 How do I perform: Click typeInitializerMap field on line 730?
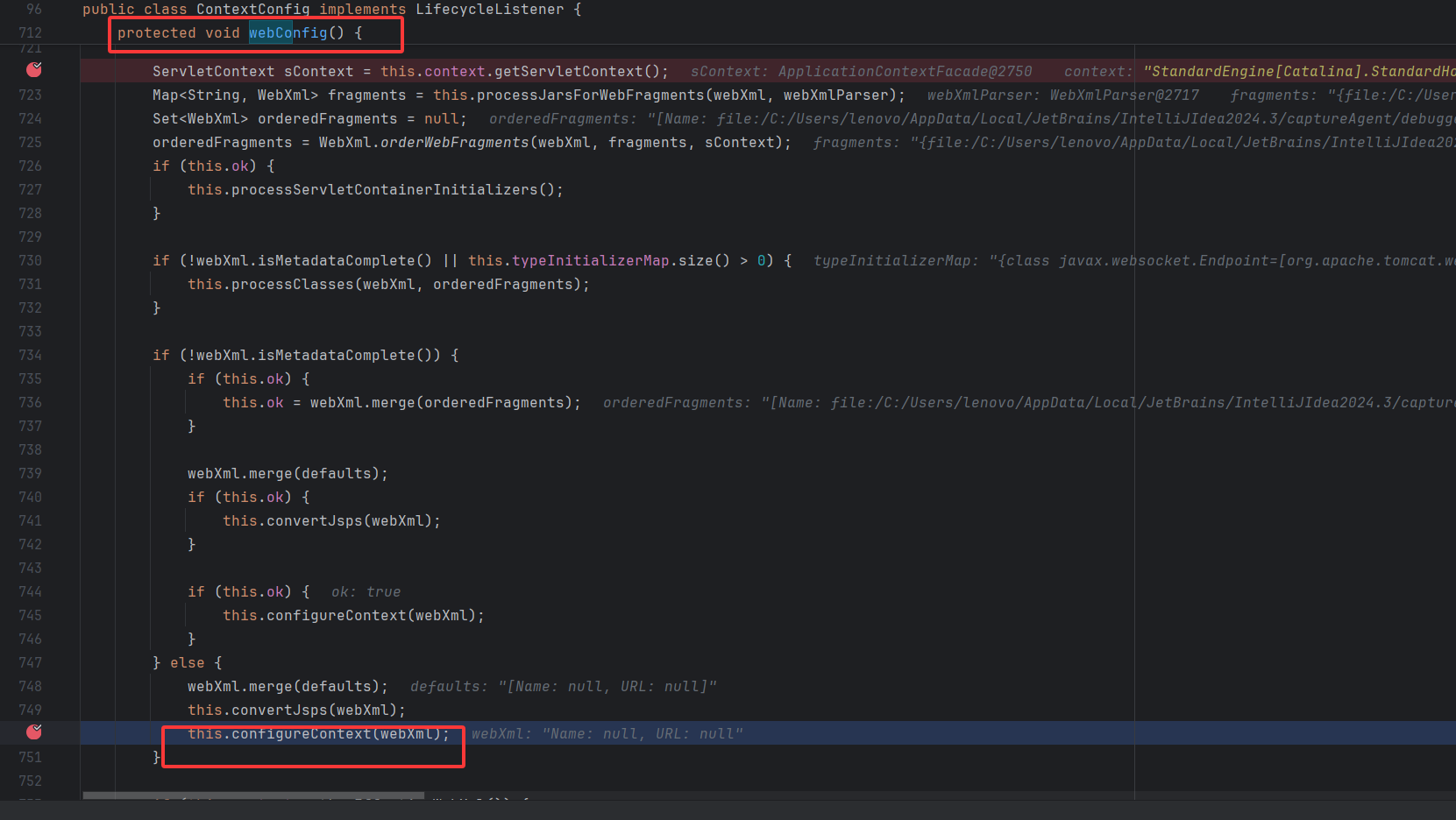click(x=590, y=260)
